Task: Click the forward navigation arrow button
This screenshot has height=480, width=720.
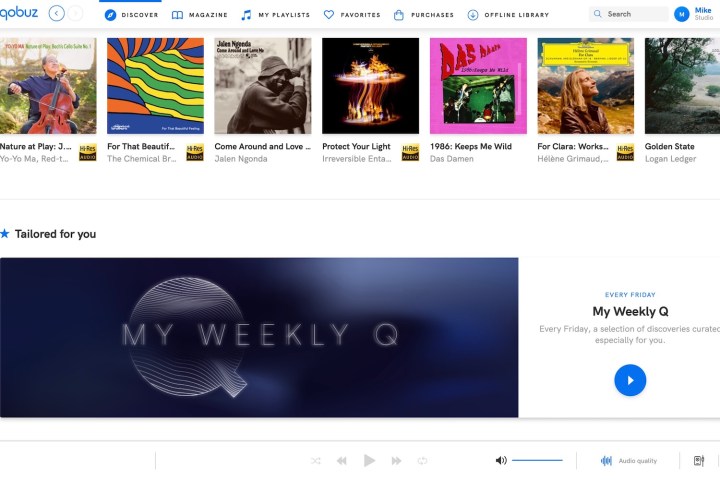Action: pos(75,13)
